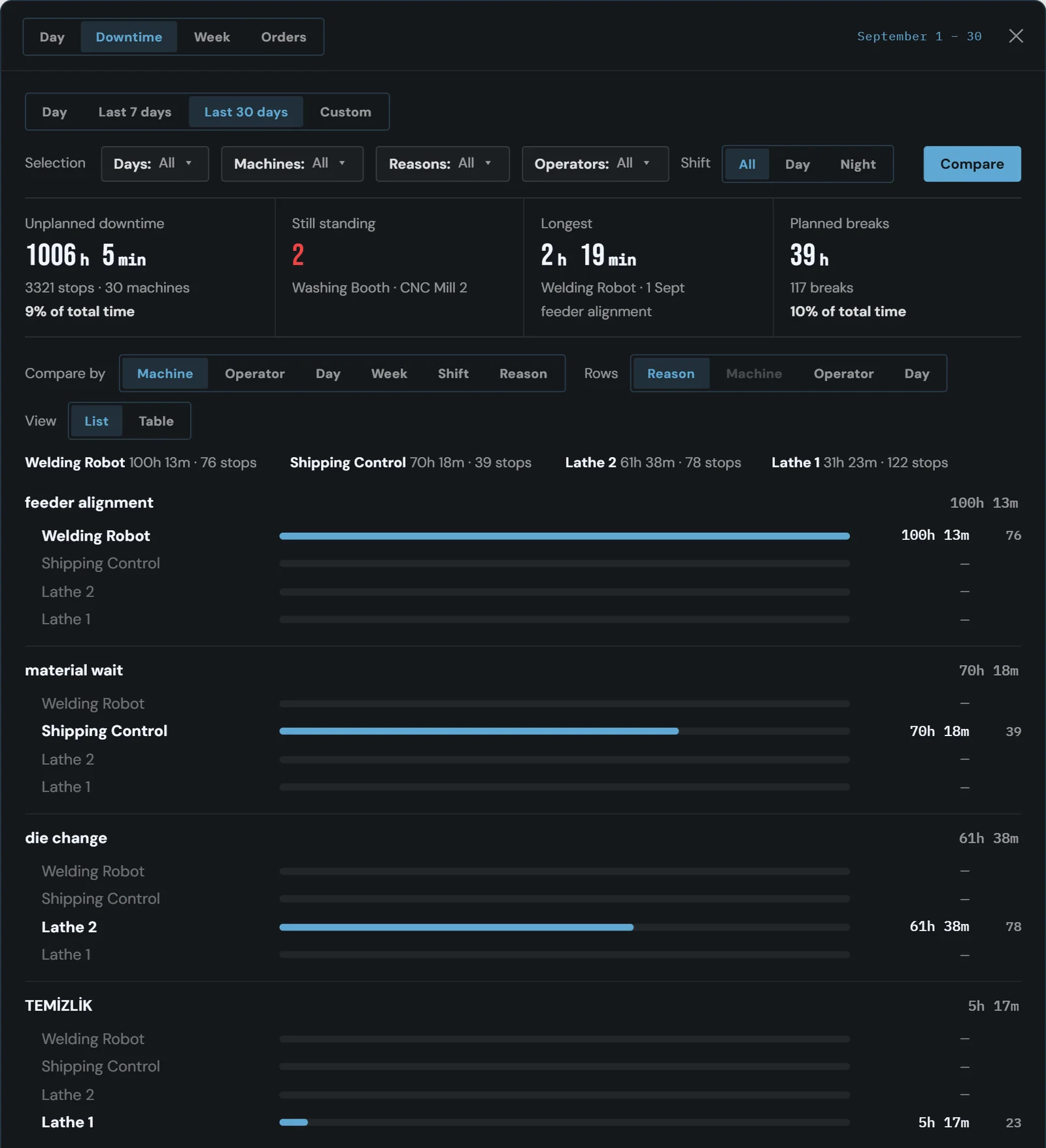Select Last 7 days range

[135, 112]
